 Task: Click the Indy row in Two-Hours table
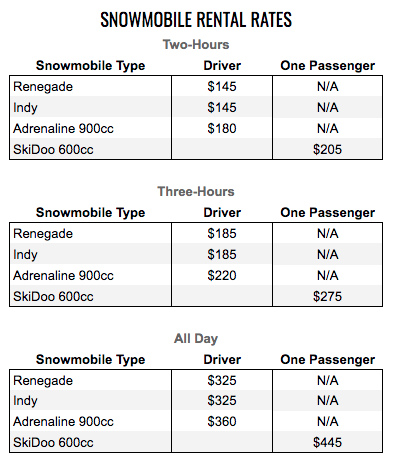196,107
